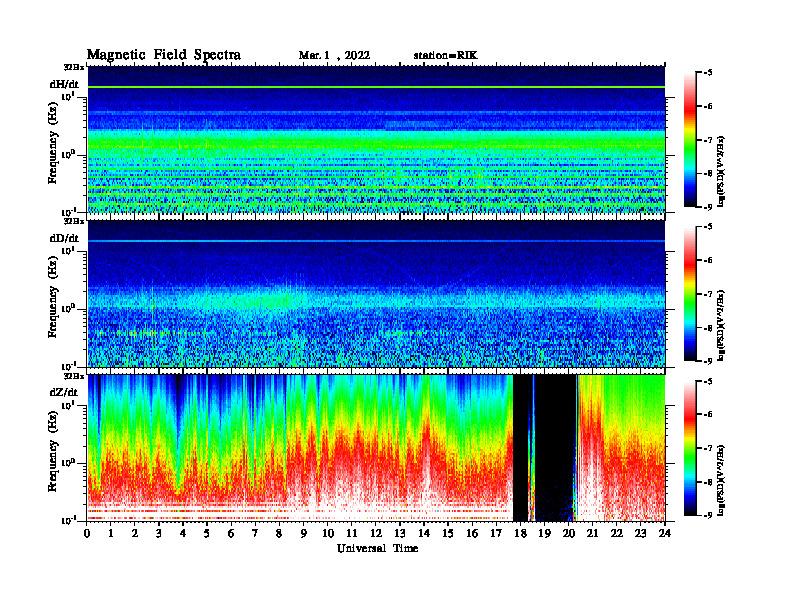Click the "-9" tick on the dH/dt color bar
The width and height of the screenshot is (792, 612).
click(x=708, y=207)
